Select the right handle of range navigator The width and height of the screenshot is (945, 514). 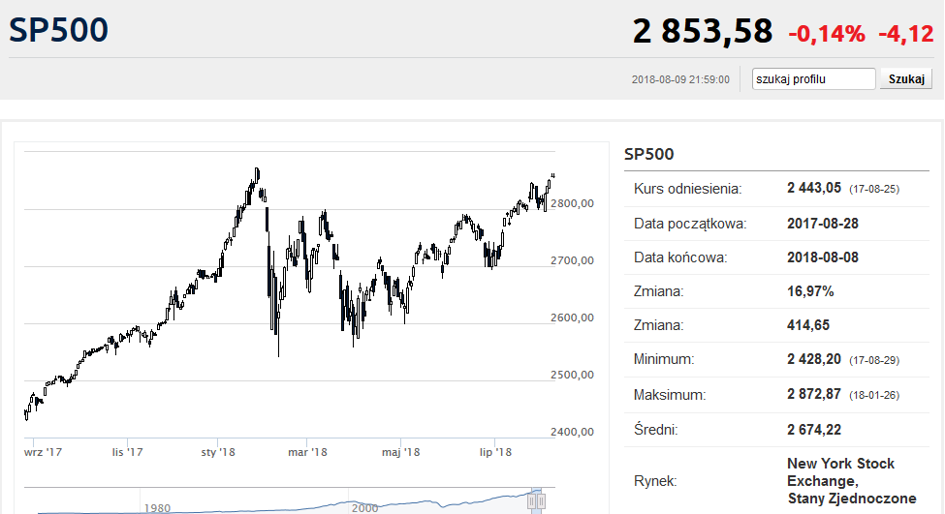540,500
